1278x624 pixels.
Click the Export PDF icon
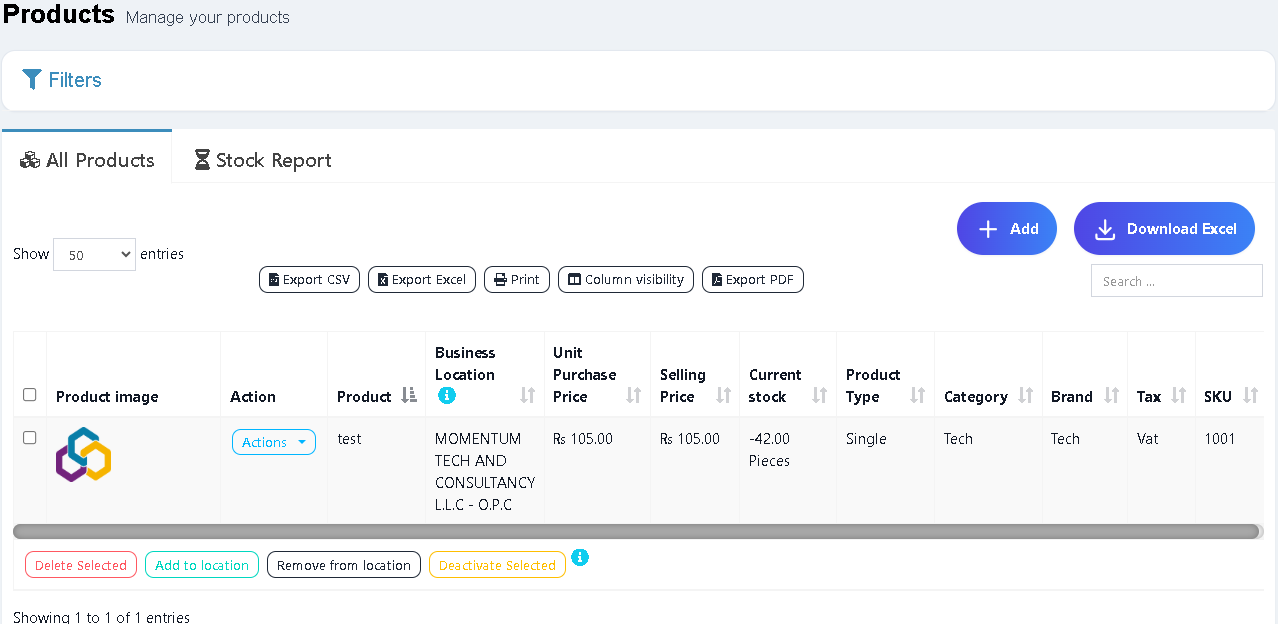point(716,279)
